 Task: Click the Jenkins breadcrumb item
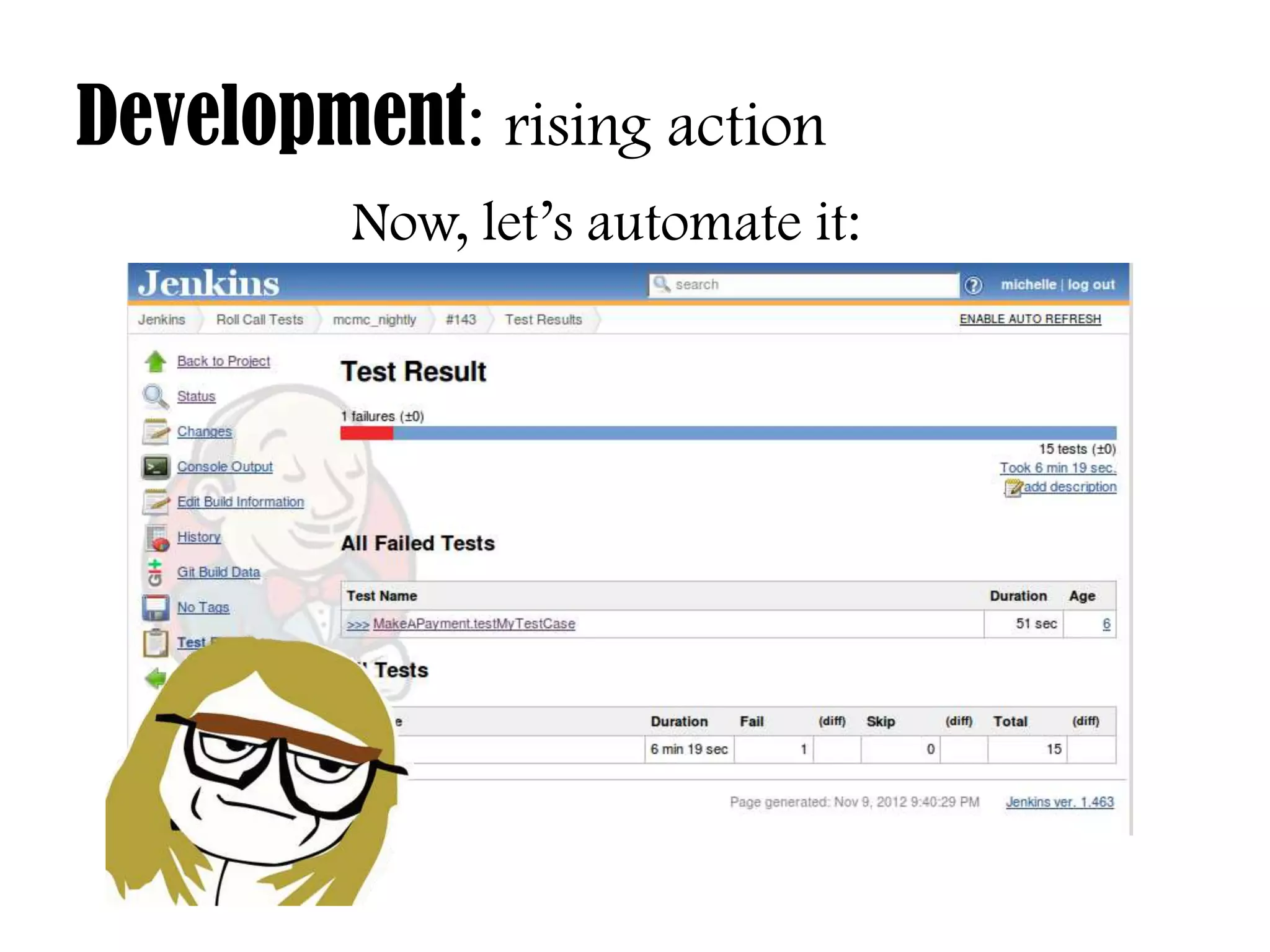click(x=161, y=320)
